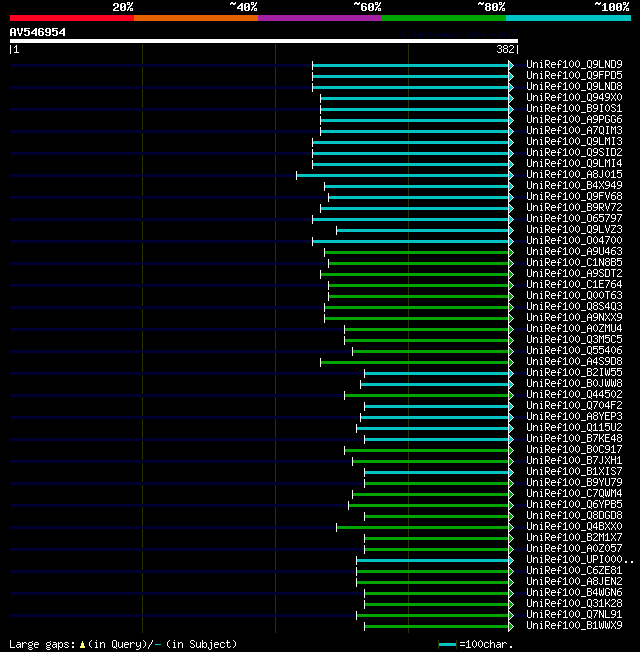Viewport: 640px width, 652px height.
Task: Click the text UniRef100_B9RV72
Action: tap(574, 207)
